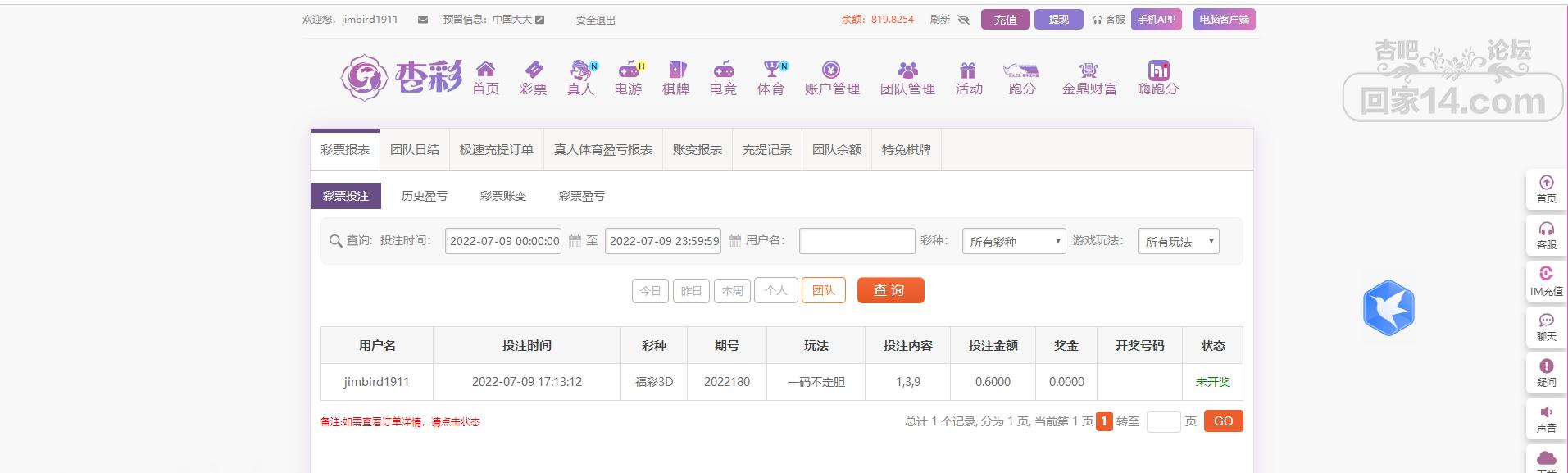Click the 提现 withdraw button
The width and height of the screenshot is (1568, 473).
[1058, 20]
